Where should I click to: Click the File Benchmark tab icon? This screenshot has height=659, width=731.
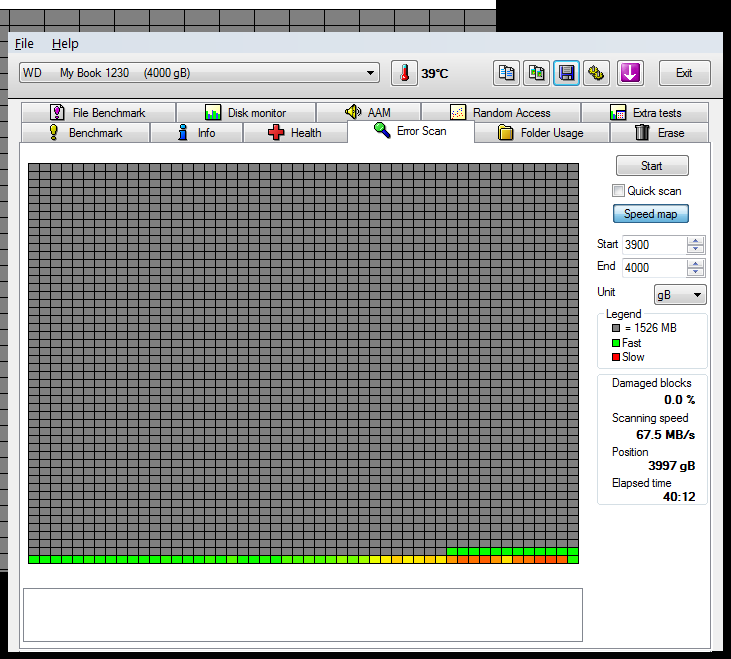[57, 112]
